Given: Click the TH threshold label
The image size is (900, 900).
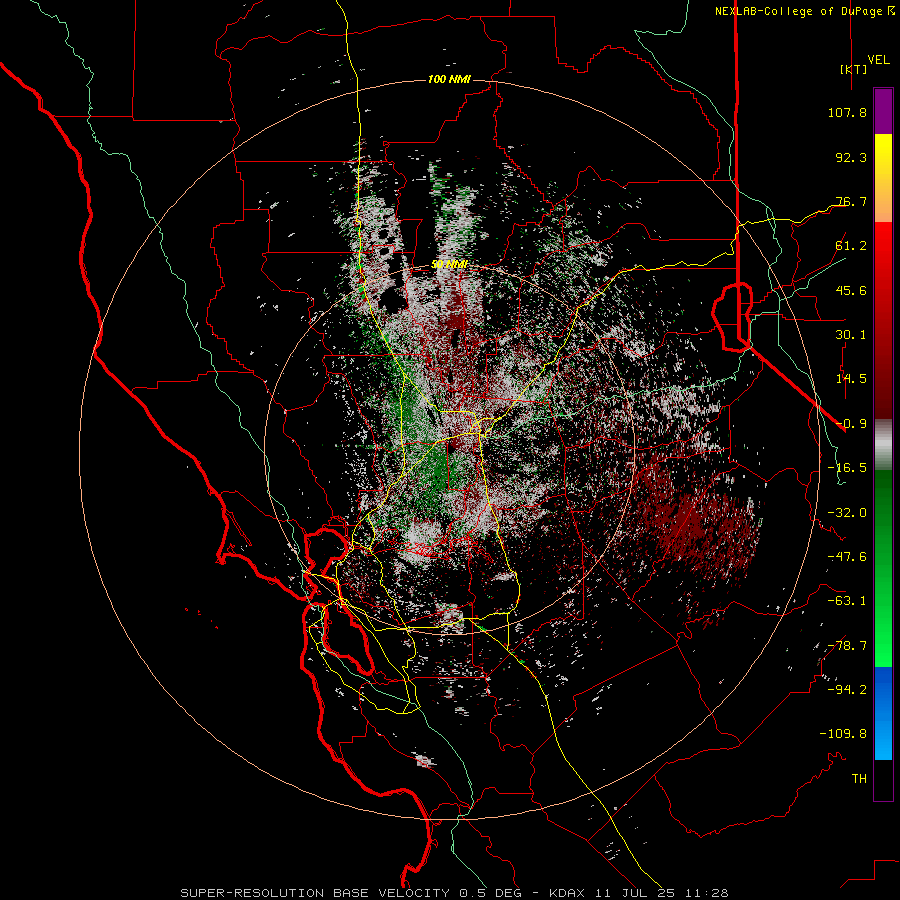Looking at the screenshot, I should pyautogui.click(x=859, y=779).
